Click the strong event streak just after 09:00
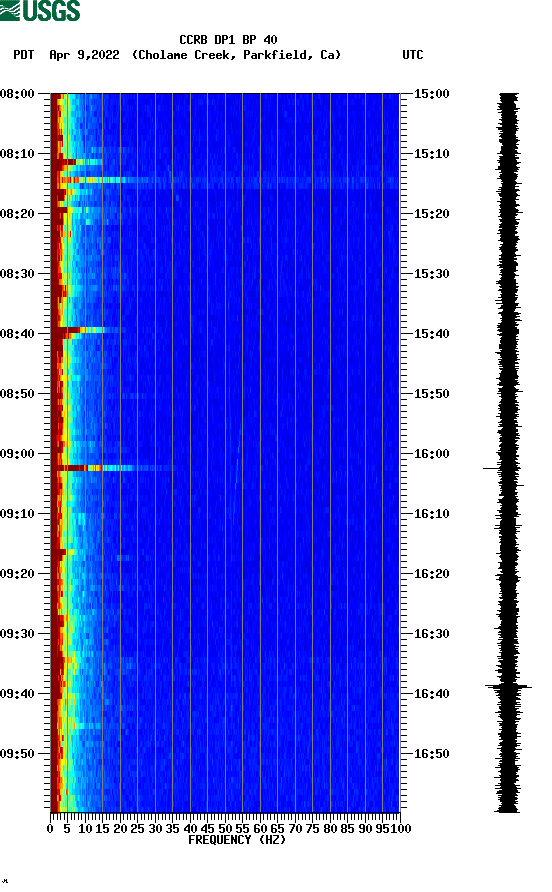 111,468
